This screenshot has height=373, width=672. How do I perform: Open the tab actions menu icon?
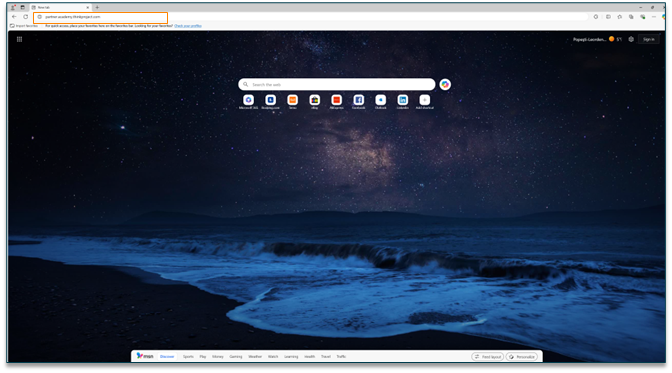click(23, 7)
